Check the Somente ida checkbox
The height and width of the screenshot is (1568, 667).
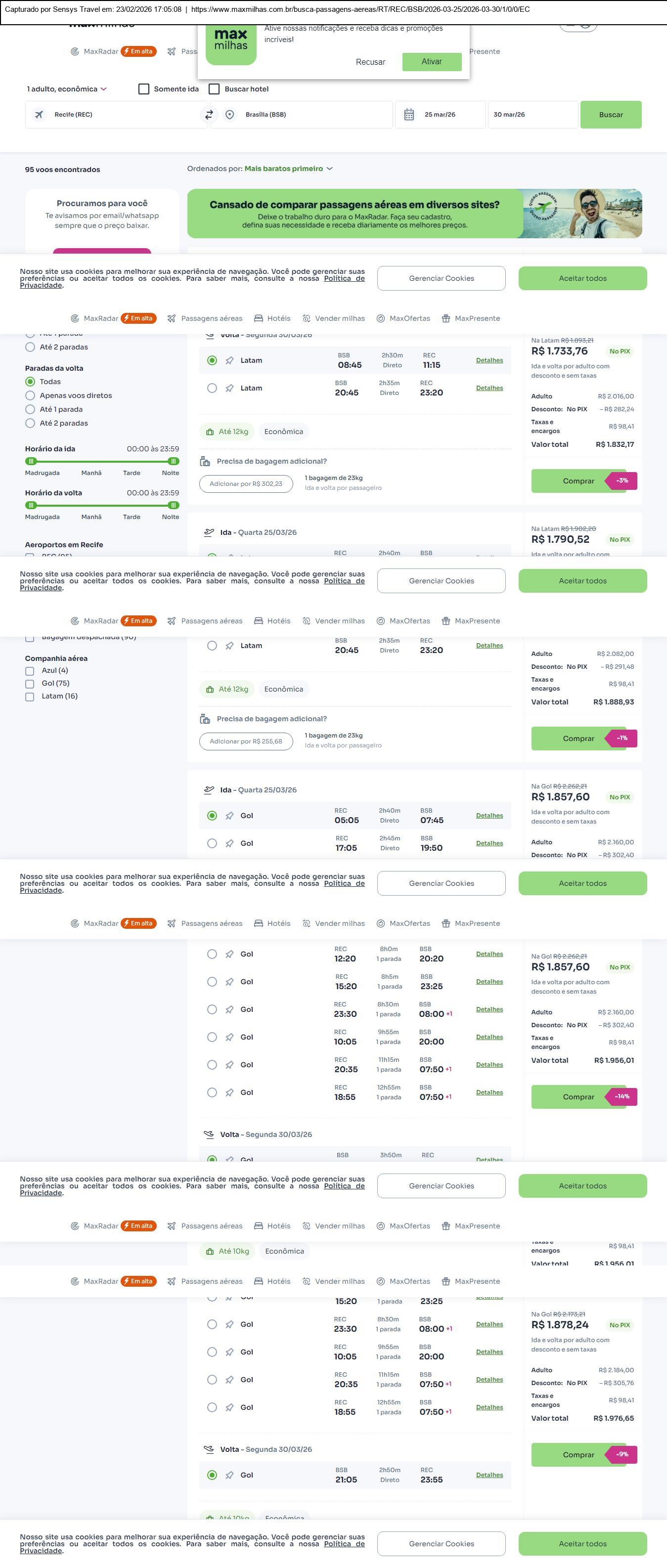tap(144, 89)
